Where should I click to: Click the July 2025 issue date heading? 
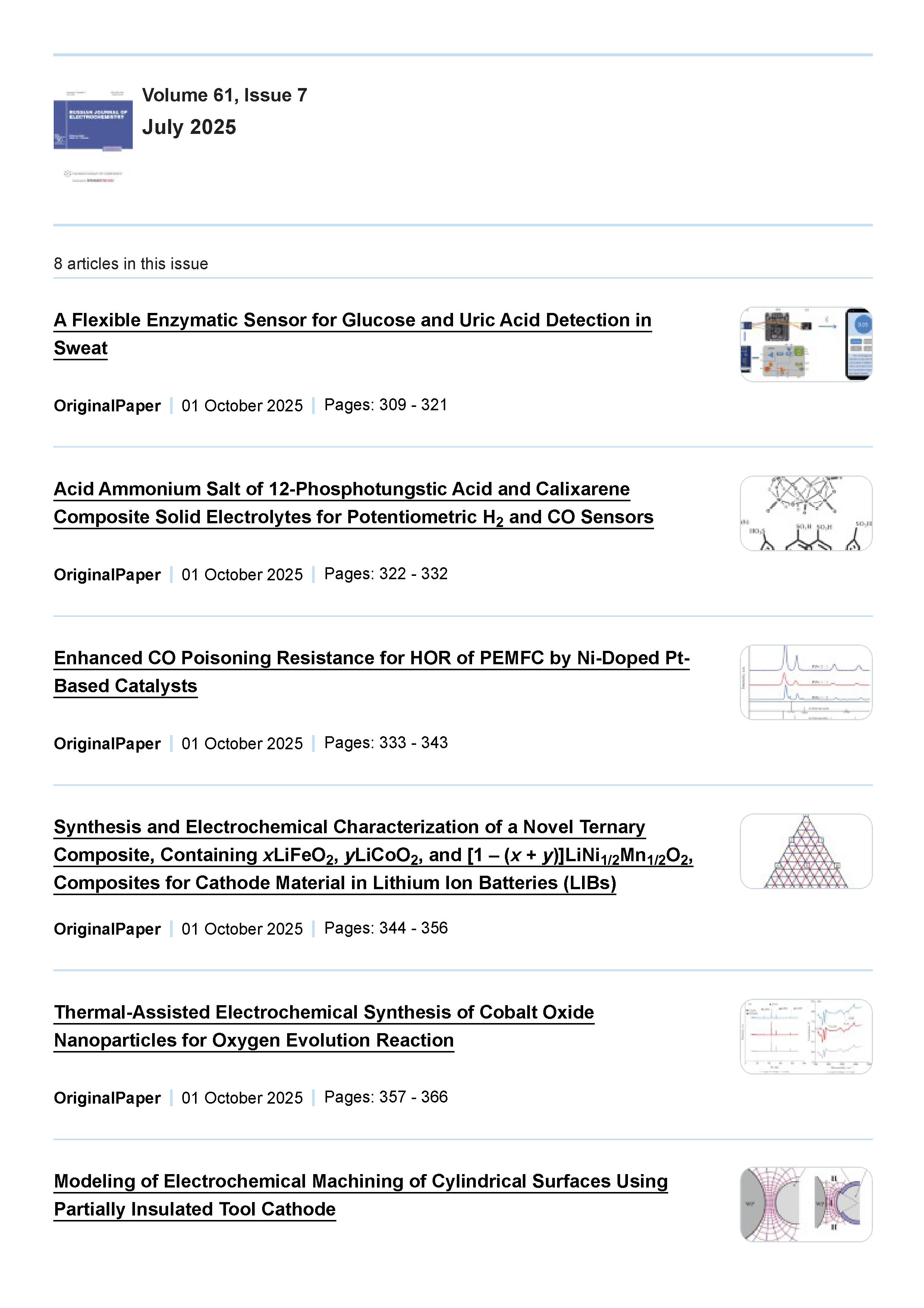tap(189, 127)
